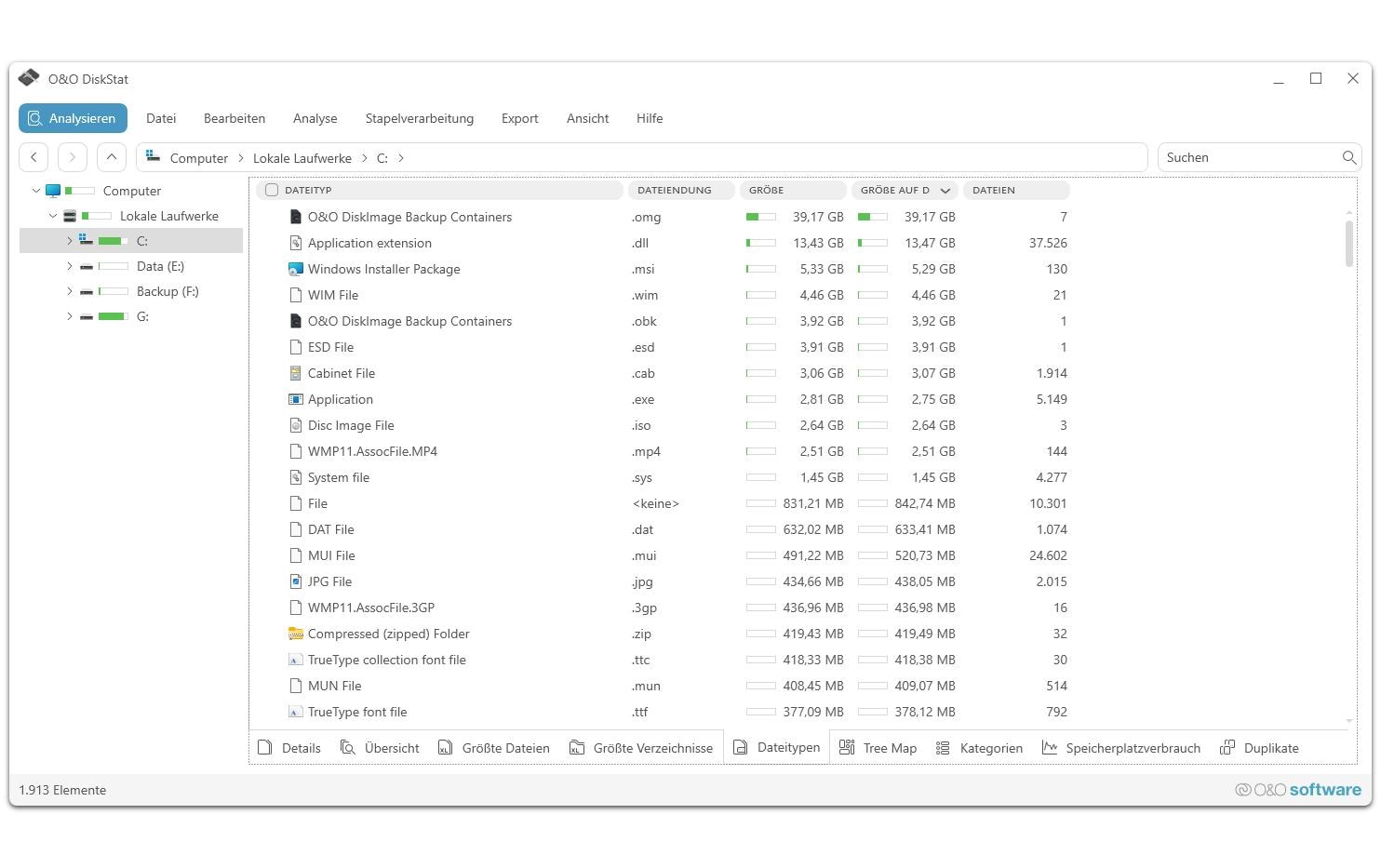This screenshot has width=1381, height=868.
Task: Click the System file icon
Action: tap(296, 477)
